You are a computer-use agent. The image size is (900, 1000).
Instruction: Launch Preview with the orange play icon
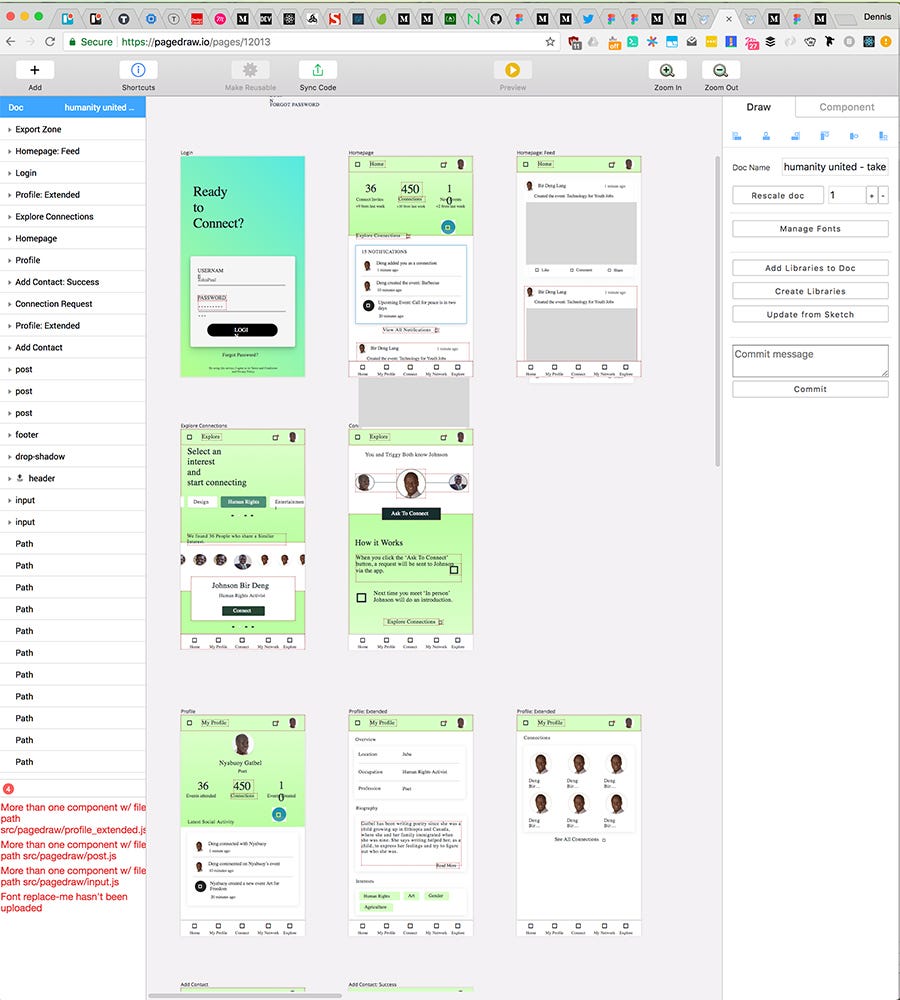[512, 70]
